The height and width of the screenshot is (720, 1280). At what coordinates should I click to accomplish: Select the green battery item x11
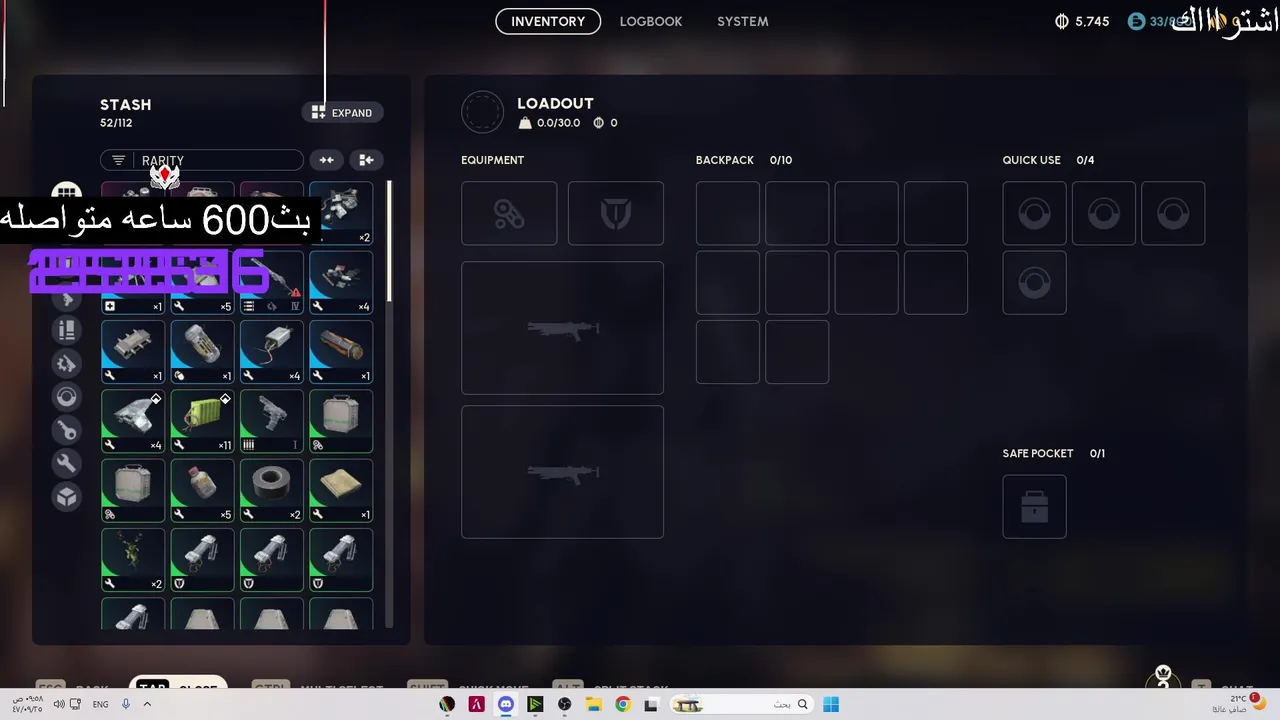click(202, 421)
